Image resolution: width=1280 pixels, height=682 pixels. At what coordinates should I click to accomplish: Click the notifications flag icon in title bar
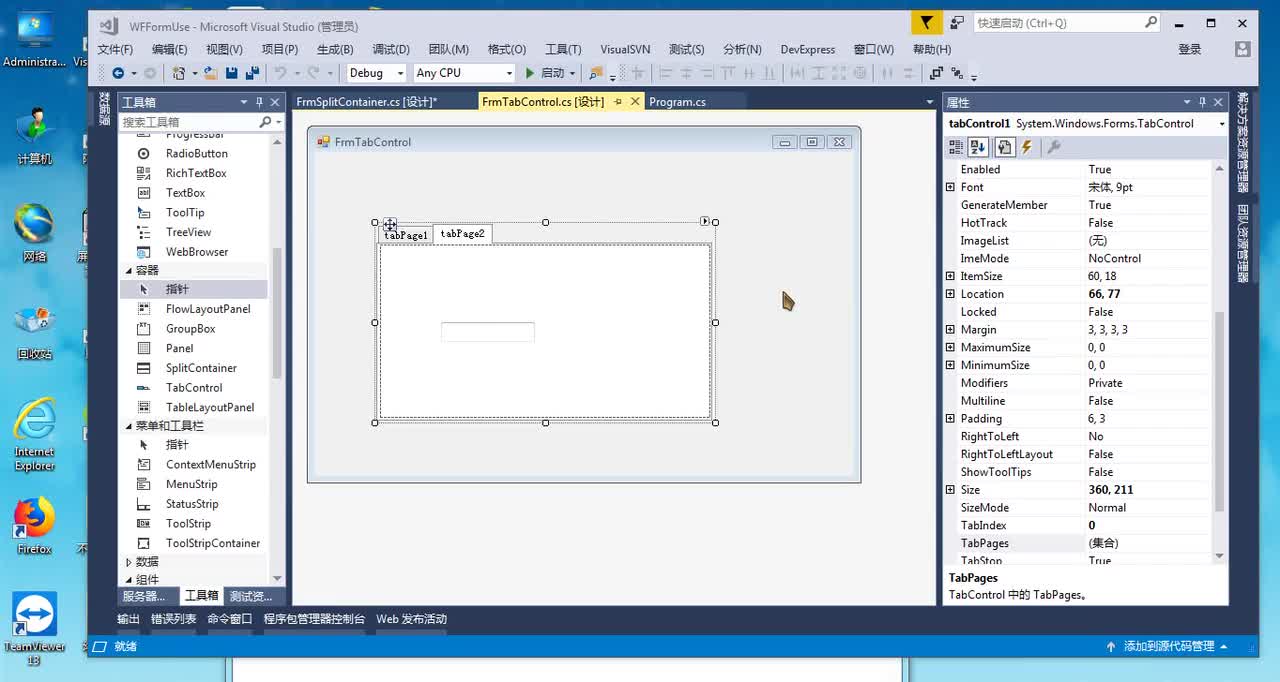(927, 22)
